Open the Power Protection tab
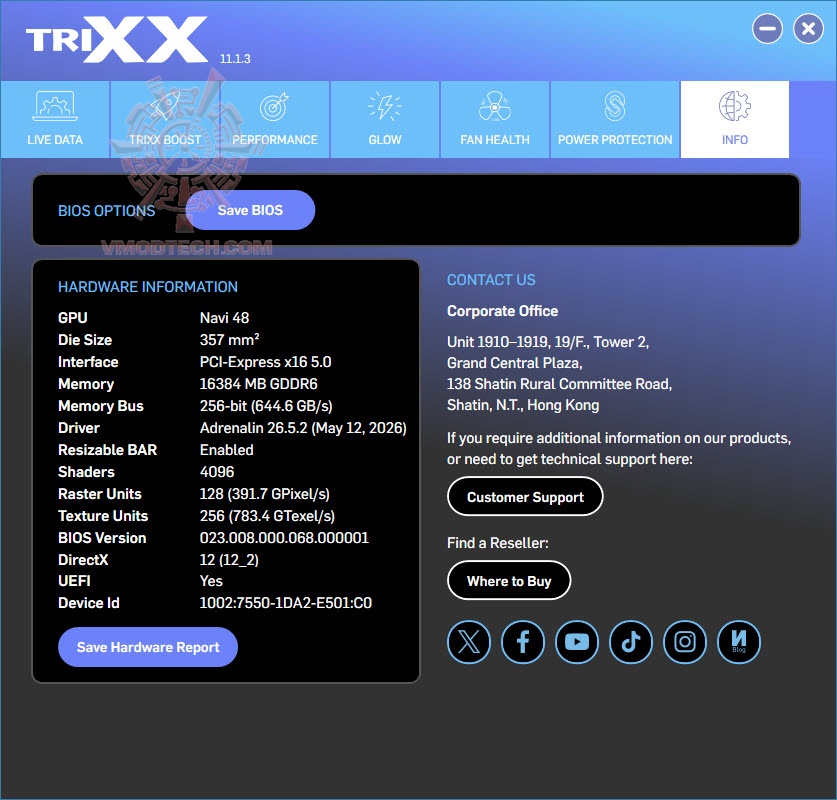 coord(615,120)
